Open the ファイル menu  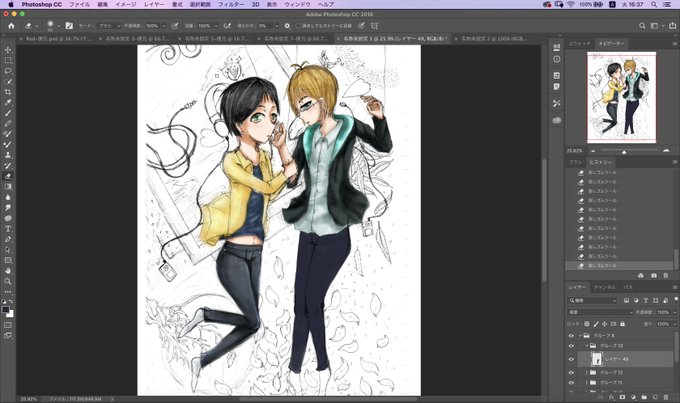point(80,4)
